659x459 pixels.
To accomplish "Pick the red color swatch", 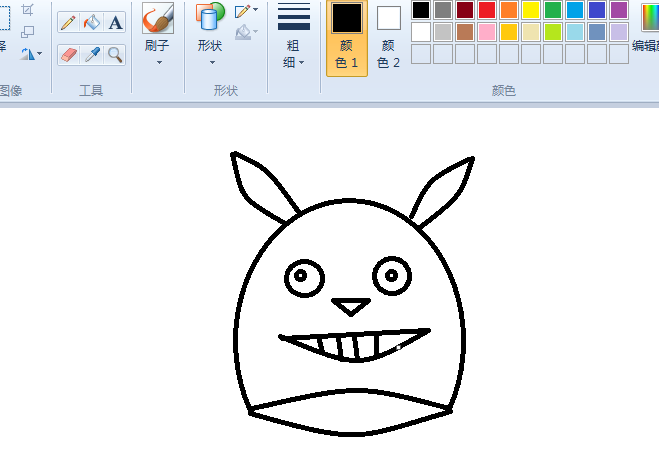I will point(487,10).
